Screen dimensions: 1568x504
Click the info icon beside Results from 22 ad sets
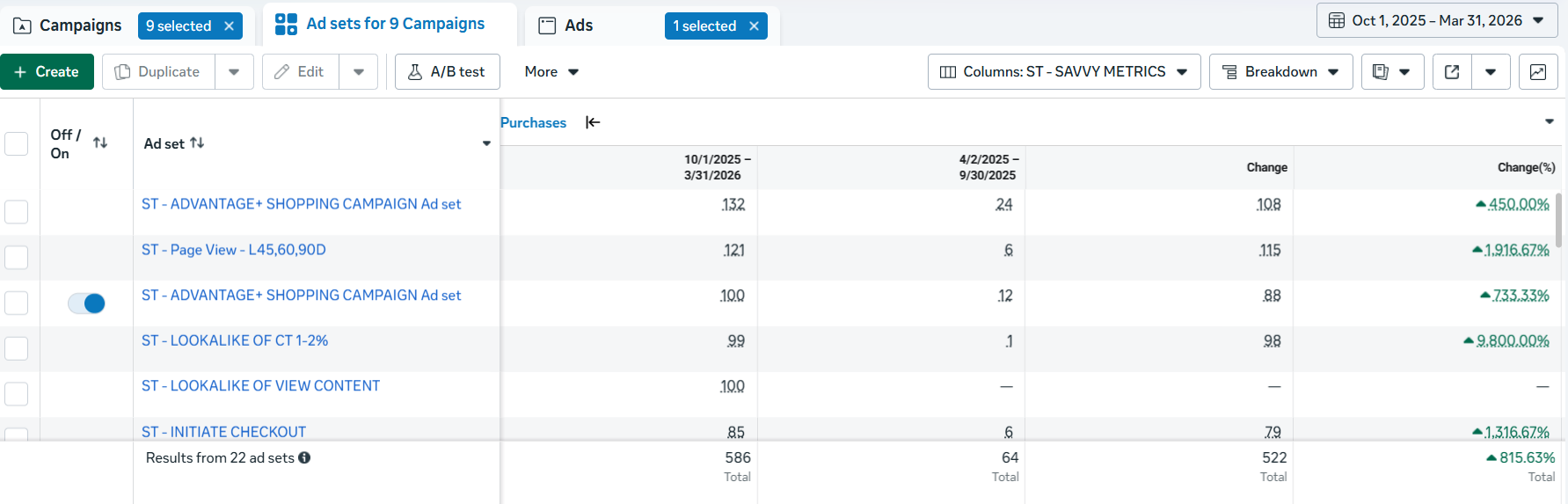tap(304, 457)
